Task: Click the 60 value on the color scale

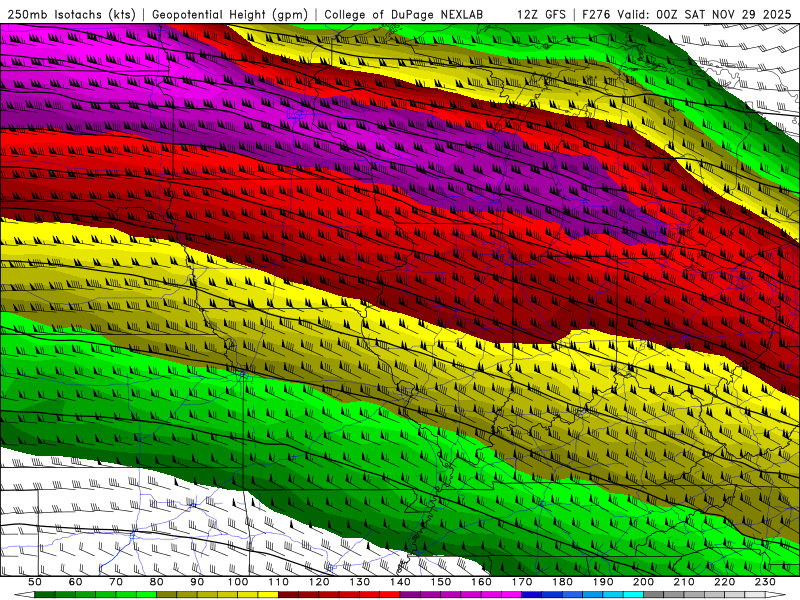Action: (76, 582)
